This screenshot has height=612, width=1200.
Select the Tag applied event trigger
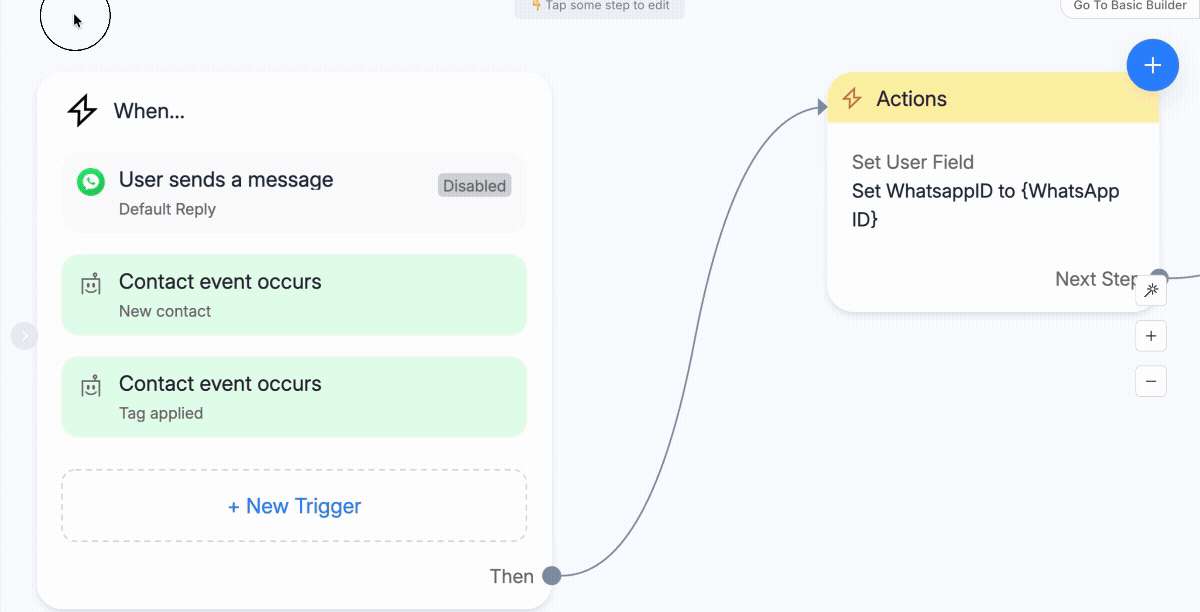[x=294, y=397]
